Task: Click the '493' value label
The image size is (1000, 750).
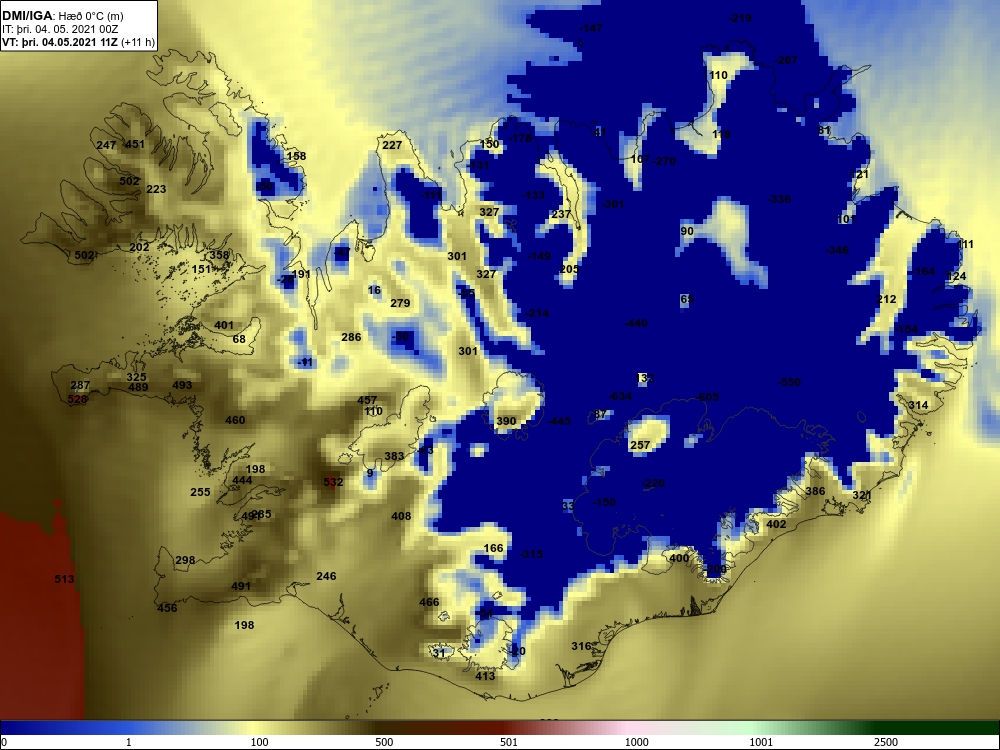Action: point(182,385)
